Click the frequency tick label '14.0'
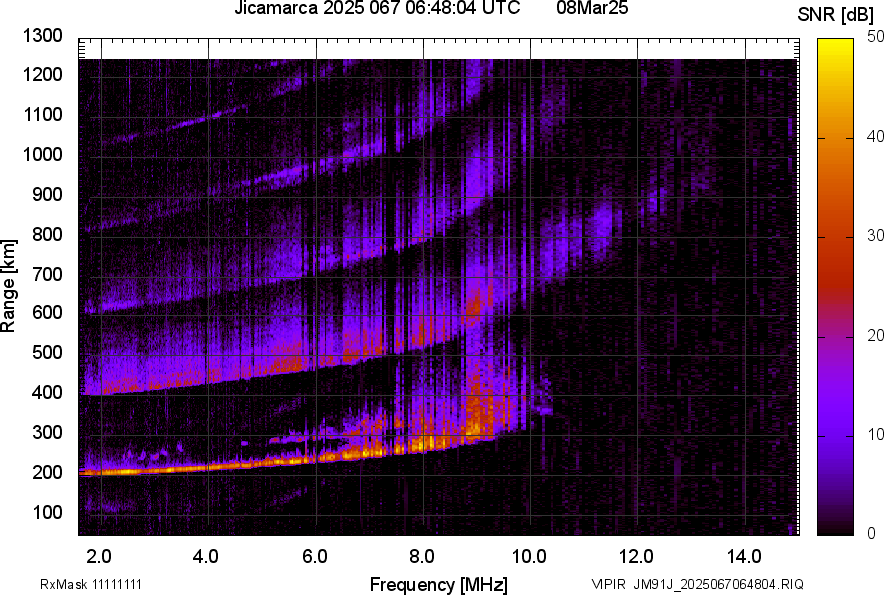 click(744, 557)
